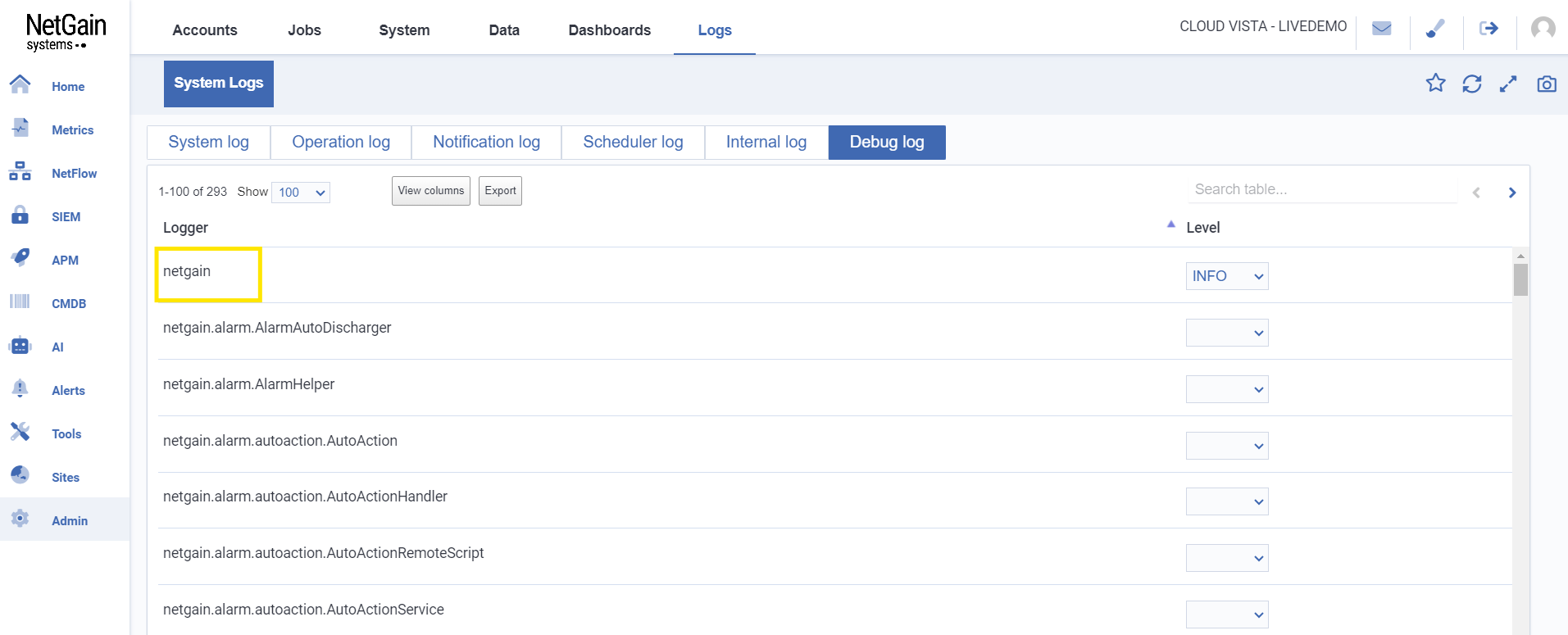
Task: Go to previous table page arrow
Action: pos(1476,193)
